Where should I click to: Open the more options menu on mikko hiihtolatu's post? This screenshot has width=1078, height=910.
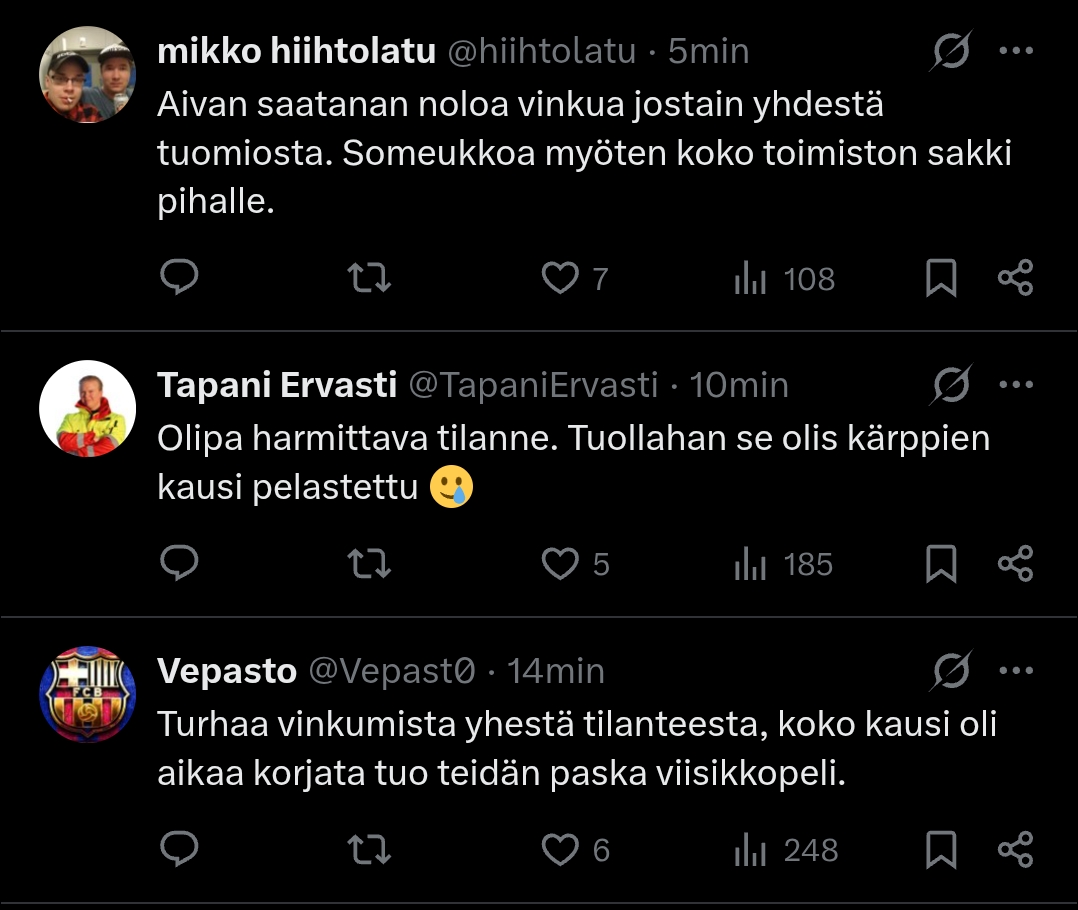[1016, 51]
